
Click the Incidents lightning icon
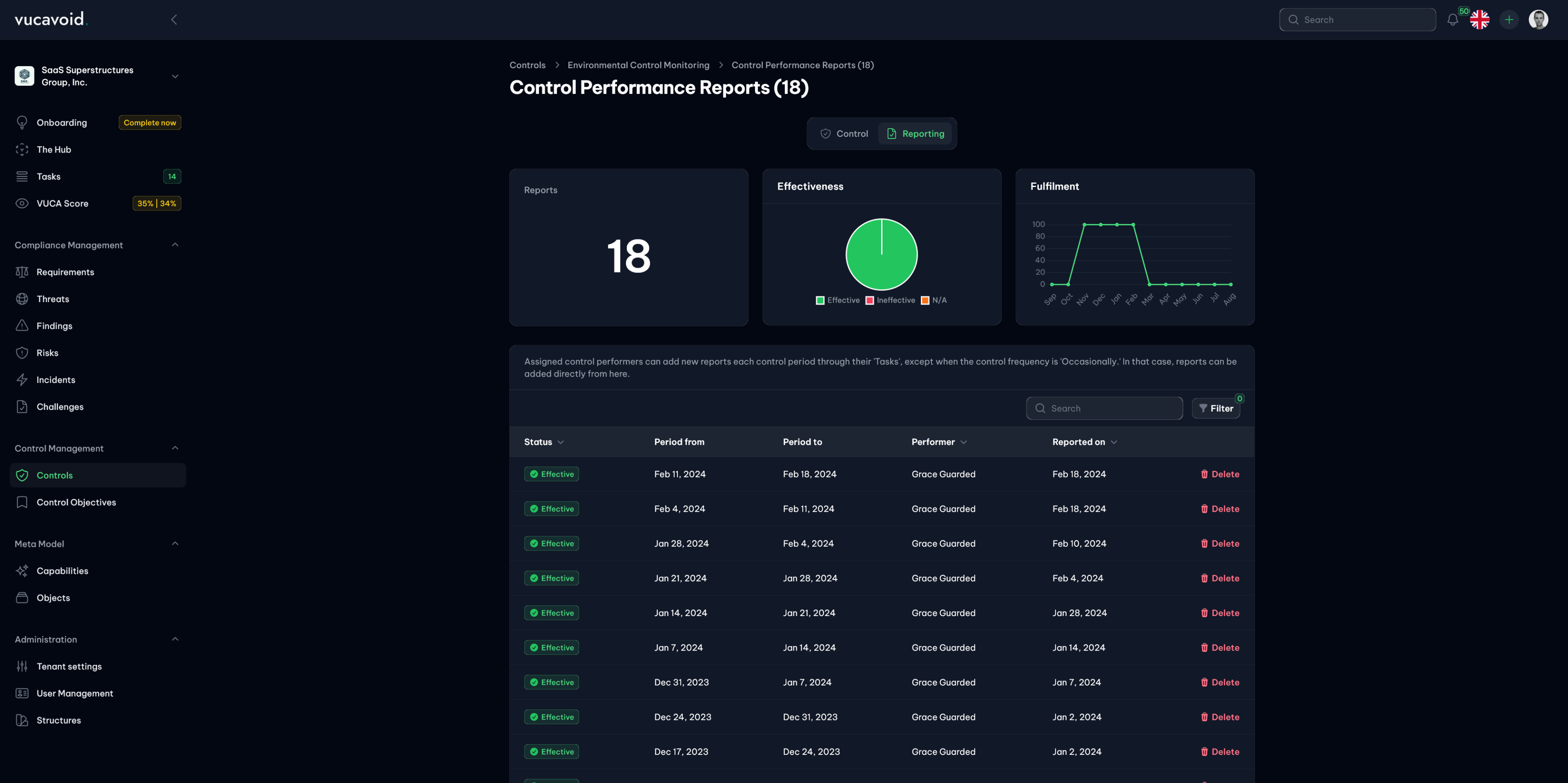22,379
